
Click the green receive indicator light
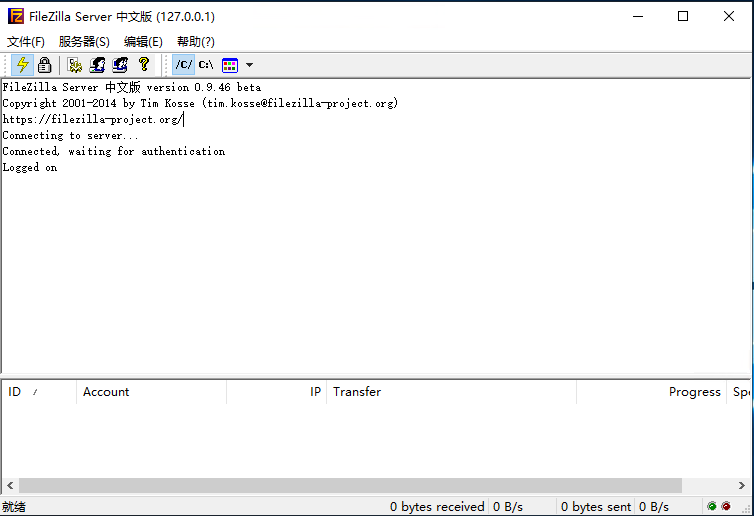712,506
